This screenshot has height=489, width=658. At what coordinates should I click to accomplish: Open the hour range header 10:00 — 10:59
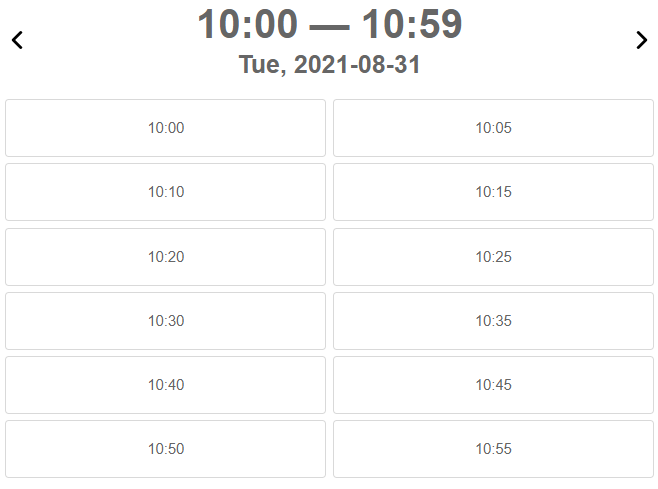point(329,25)
